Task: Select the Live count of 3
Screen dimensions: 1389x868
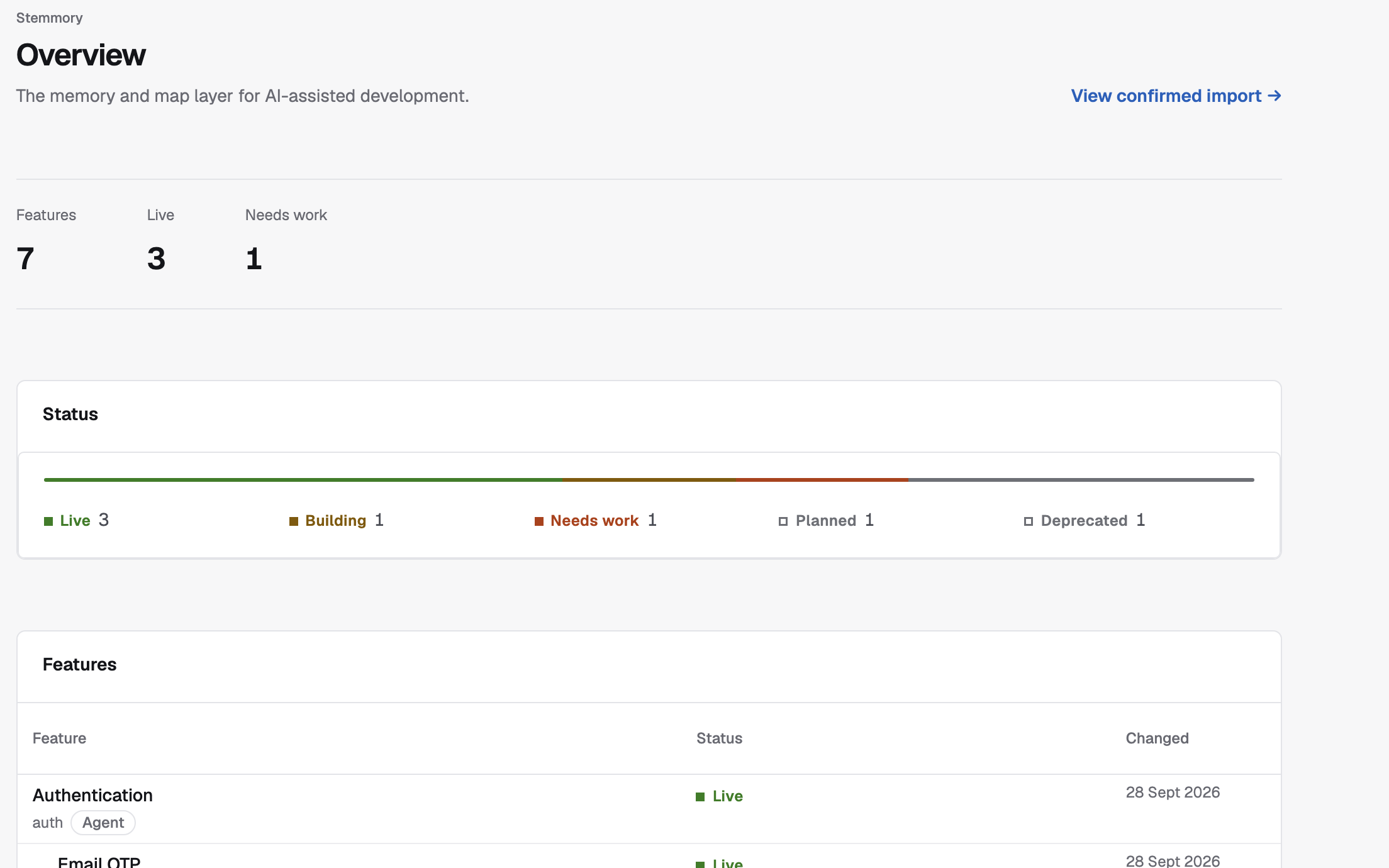Action: point(156,259)
